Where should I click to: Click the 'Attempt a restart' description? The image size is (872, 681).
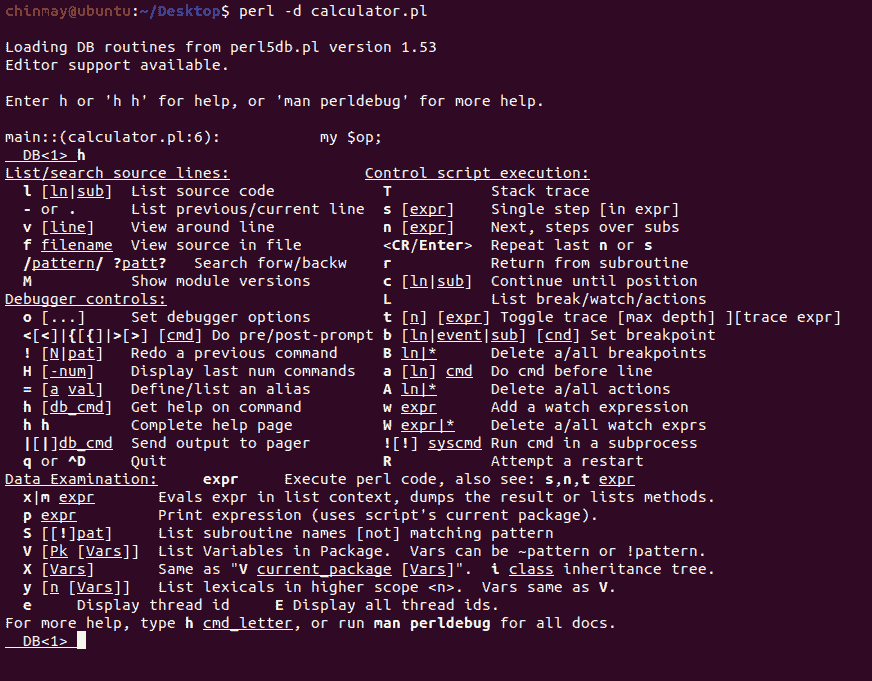click(x=567, y=461)
